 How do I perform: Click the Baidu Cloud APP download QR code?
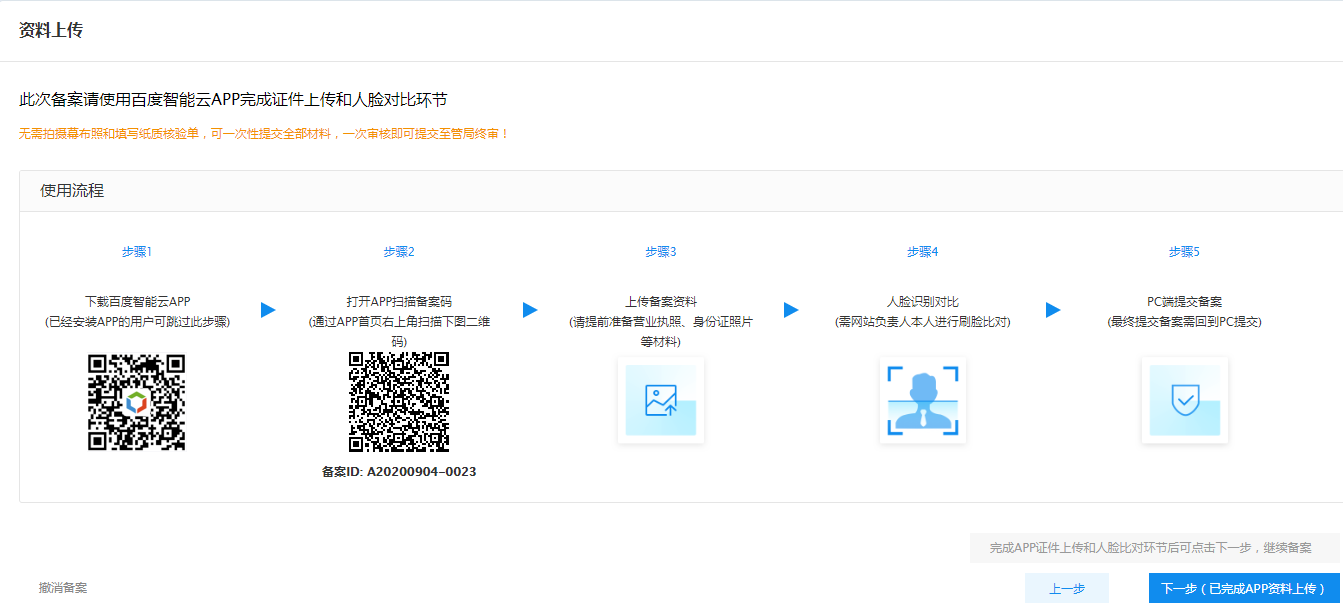click(137, 402)
